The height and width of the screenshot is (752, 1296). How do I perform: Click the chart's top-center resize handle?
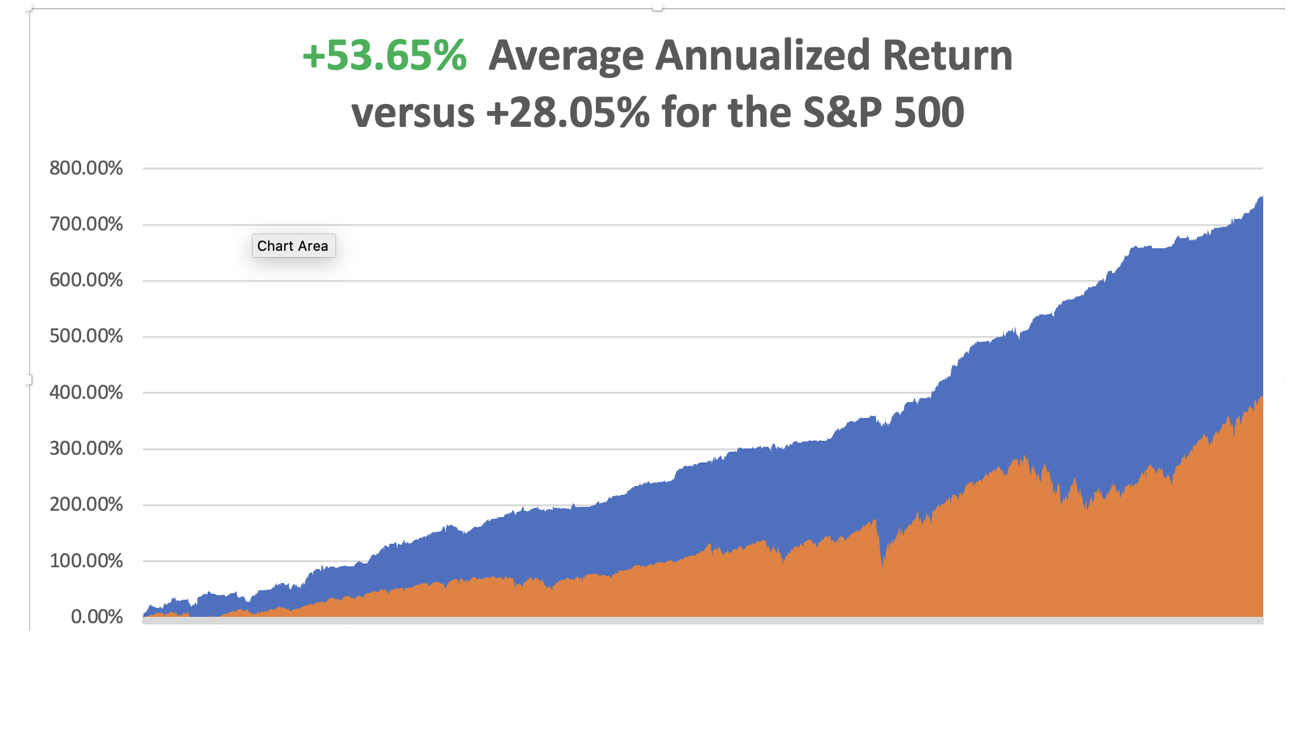point(657,8)
